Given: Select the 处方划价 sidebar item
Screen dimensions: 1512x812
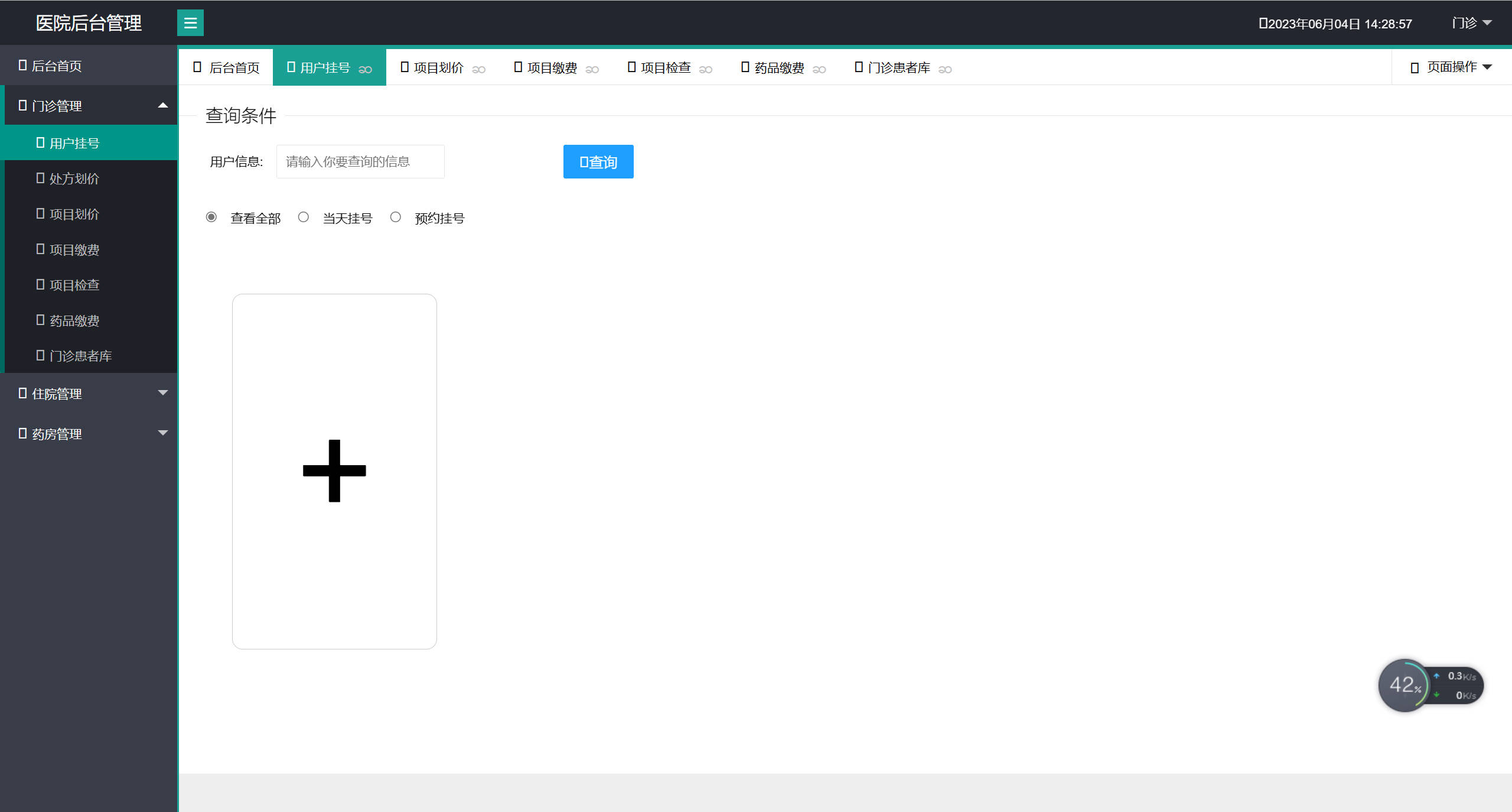Looking at the screenshot, I should (73, 178).
